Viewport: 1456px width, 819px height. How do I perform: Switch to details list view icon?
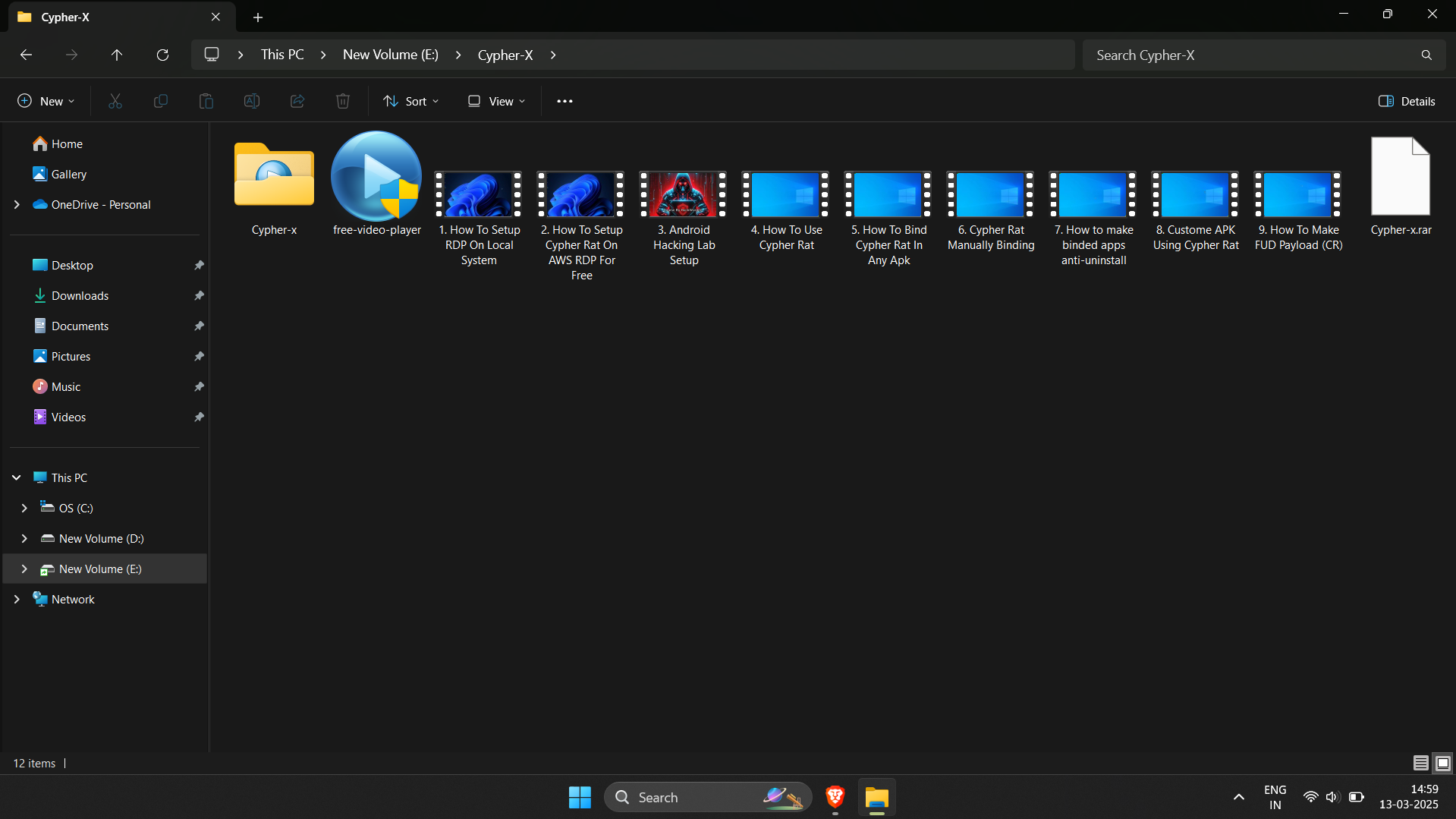click(1420, 763)
